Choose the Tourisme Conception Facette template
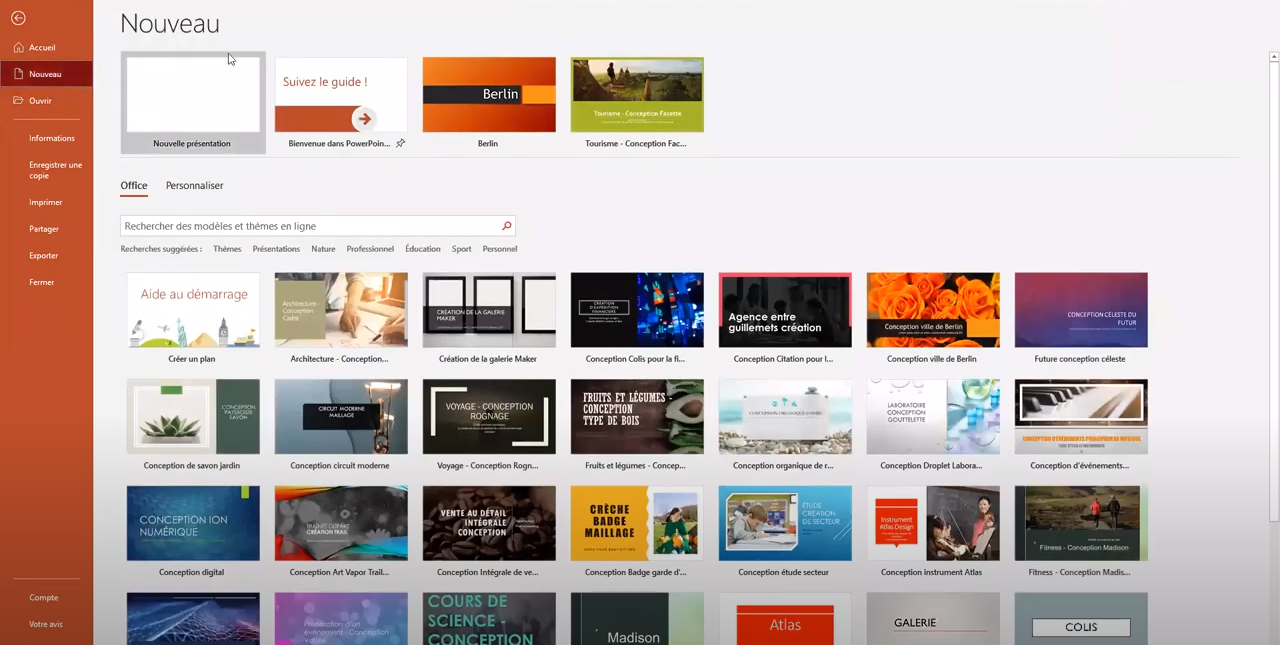 [637, 102]
